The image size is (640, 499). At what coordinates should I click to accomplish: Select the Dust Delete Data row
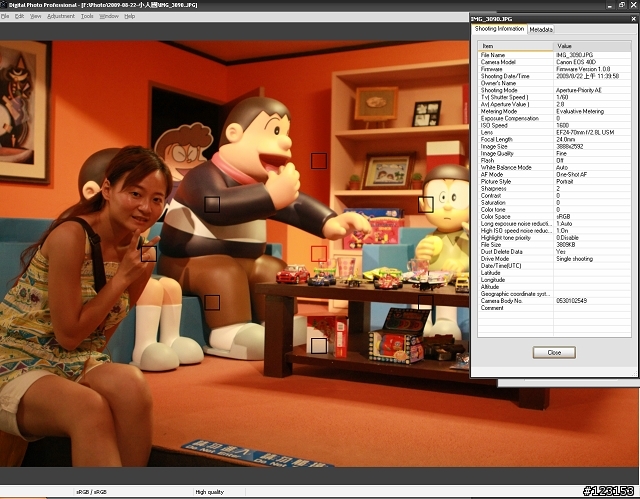click(554, 252)
